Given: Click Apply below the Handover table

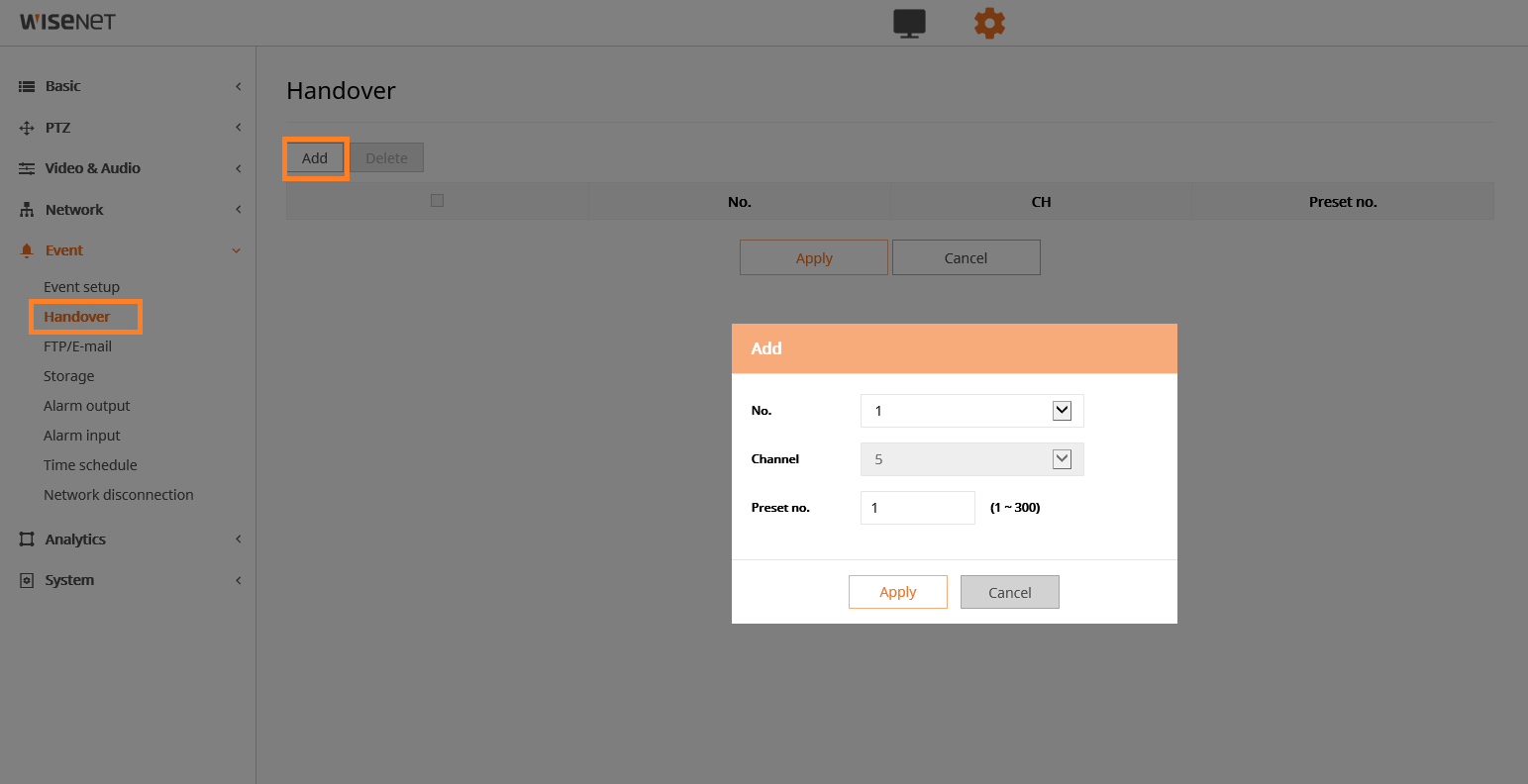Looking at the screenshot, I should (814, 257).
